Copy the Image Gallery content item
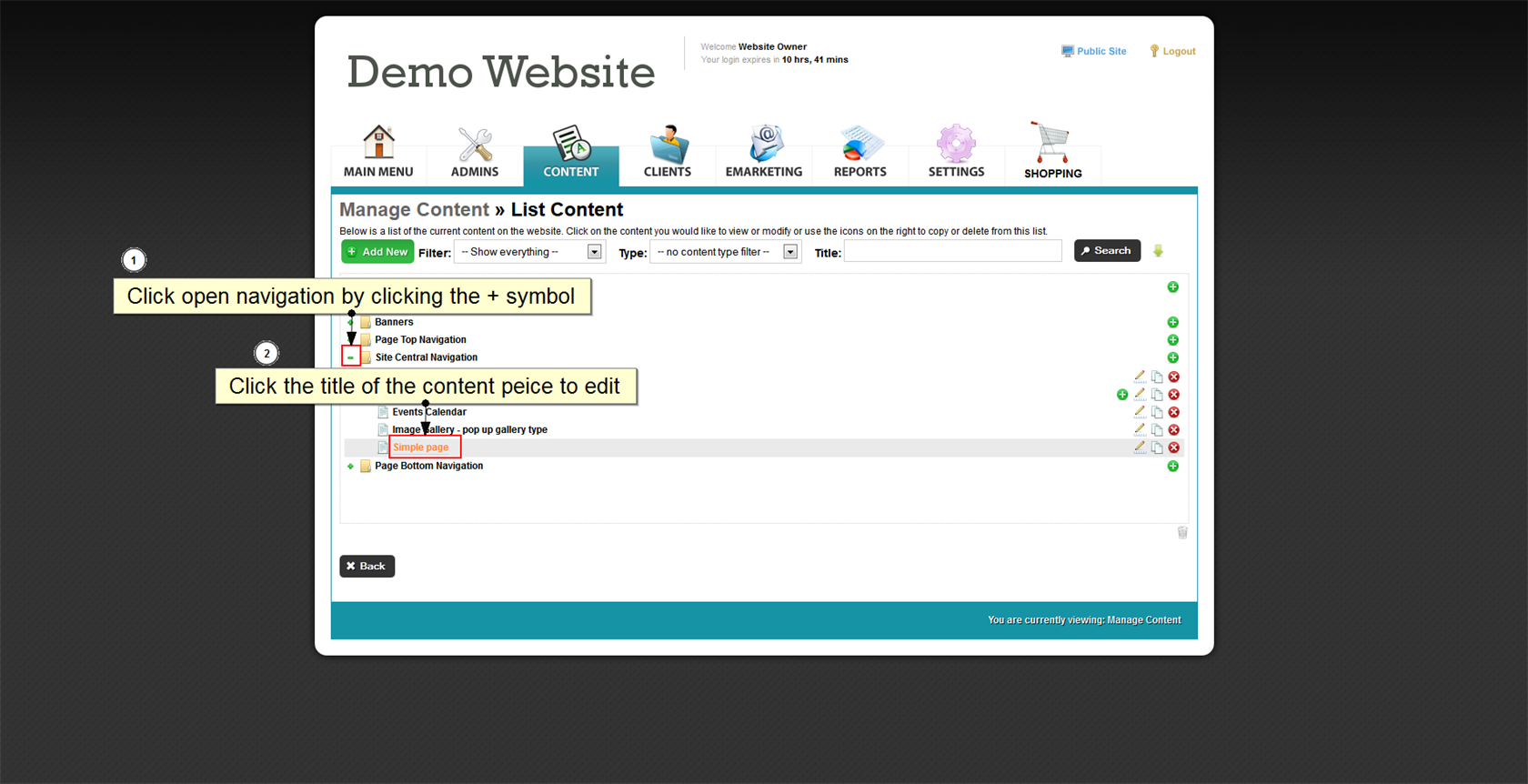 1157,429
